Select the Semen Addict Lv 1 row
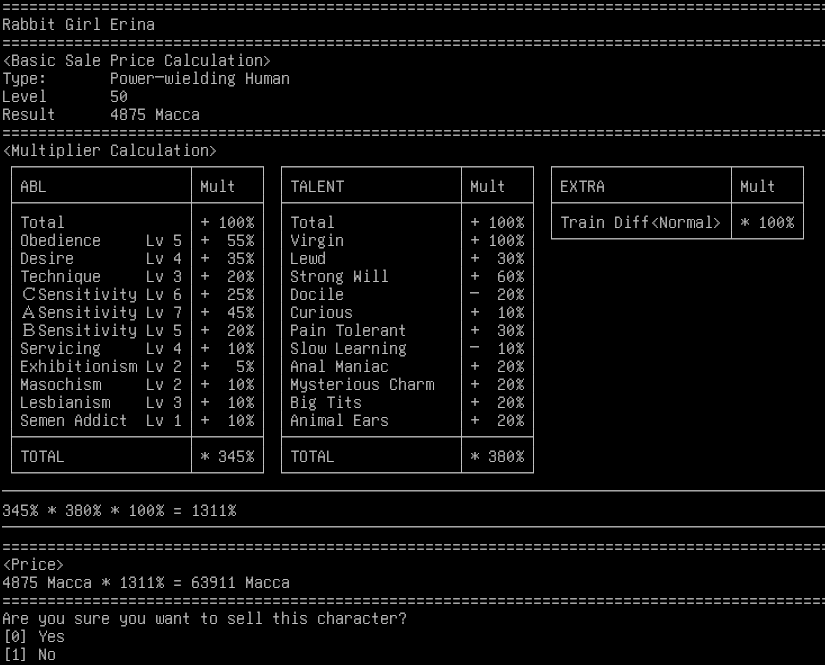Screen dimensions: 825x665 pyautogui.click(x=137, y=421)
